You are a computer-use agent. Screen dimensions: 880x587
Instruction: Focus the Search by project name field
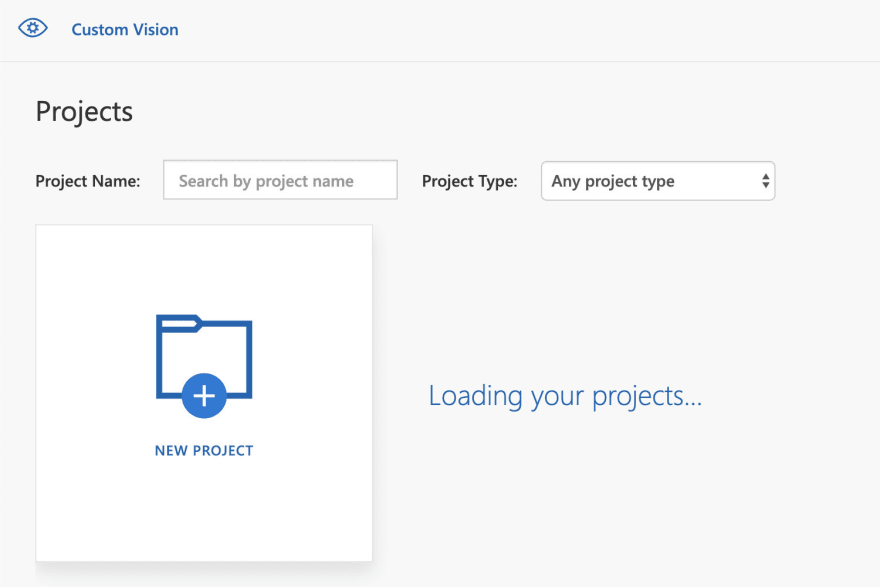tap(280, 180)
